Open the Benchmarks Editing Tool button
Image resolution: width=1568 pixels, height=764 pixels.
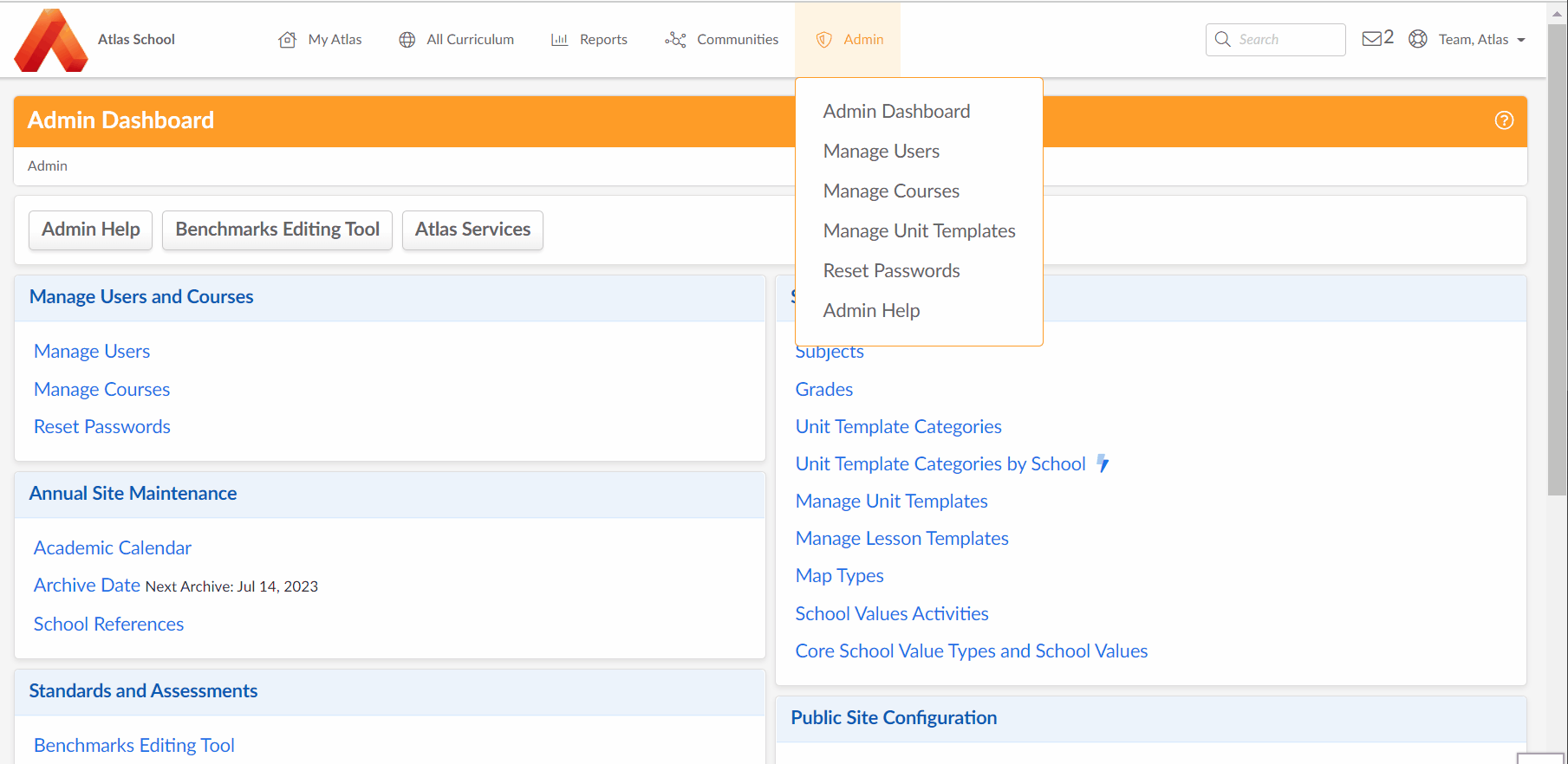[277, 230]
